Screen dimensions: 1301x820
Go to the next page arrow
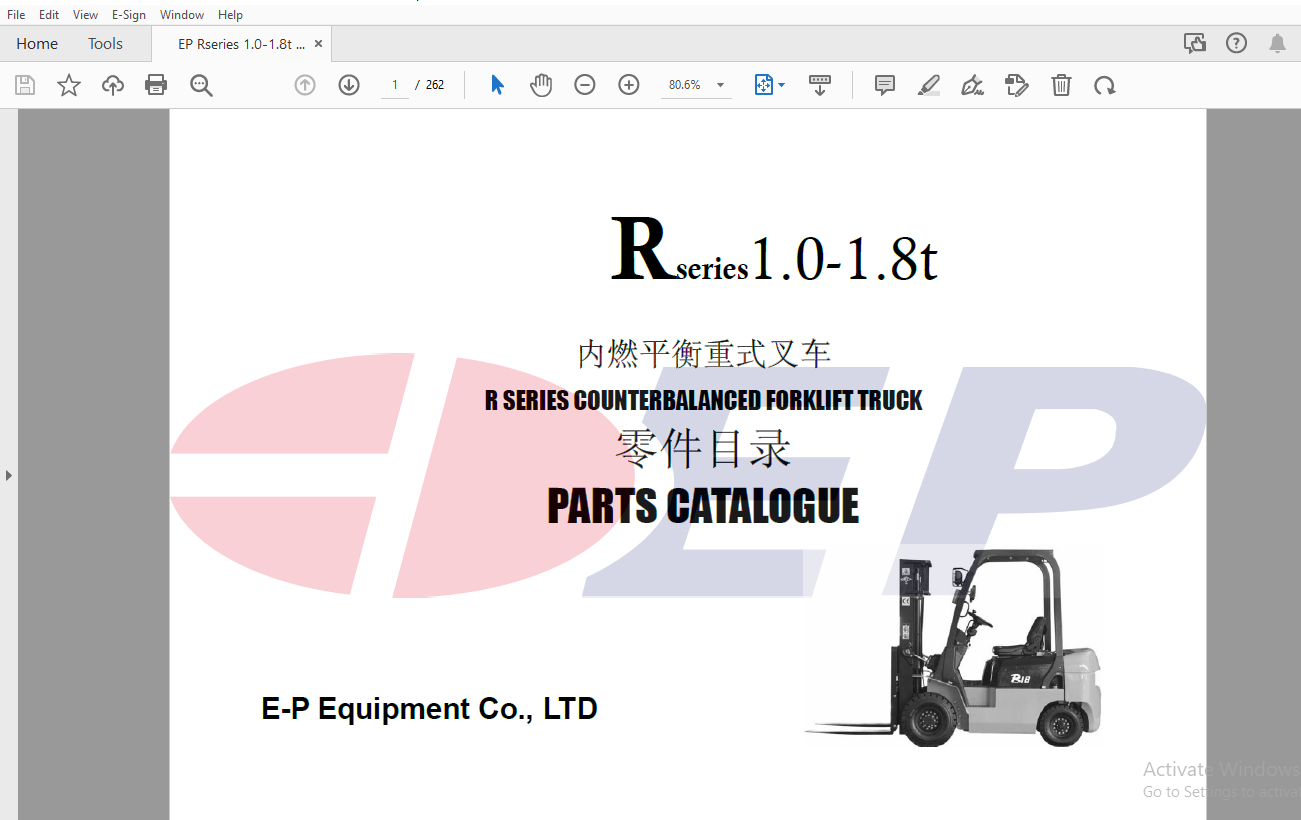pyautogui.click(x=349, y=85)
